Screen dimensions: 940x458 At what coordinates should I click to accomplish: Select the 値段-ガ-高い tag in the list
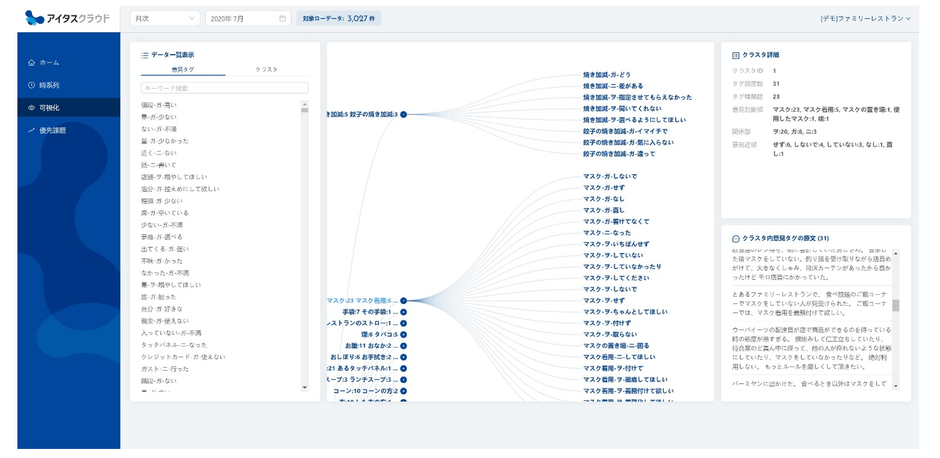(160, 104)
